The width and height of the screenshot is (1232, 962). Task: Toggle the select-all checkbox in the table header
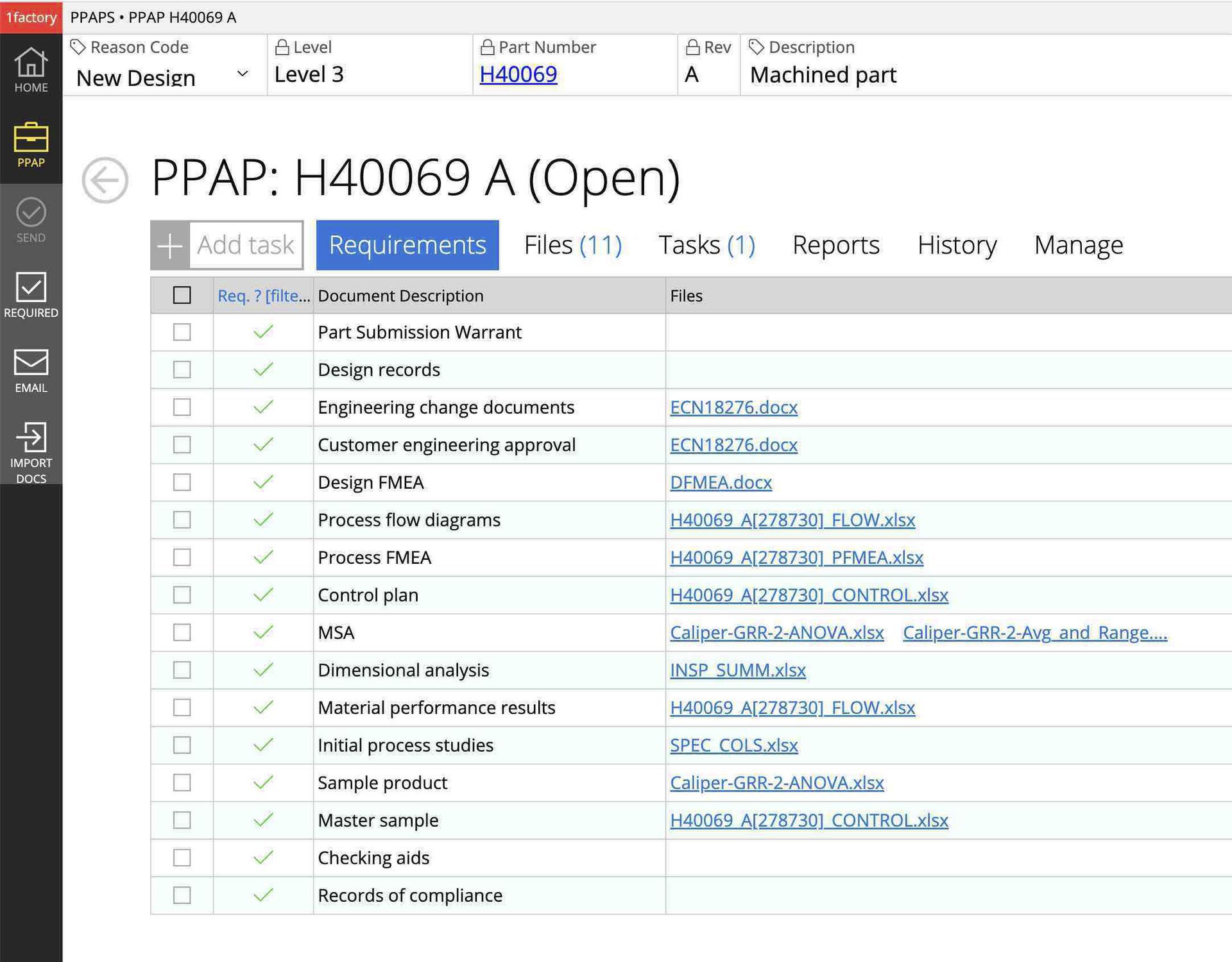coord(182,295)
